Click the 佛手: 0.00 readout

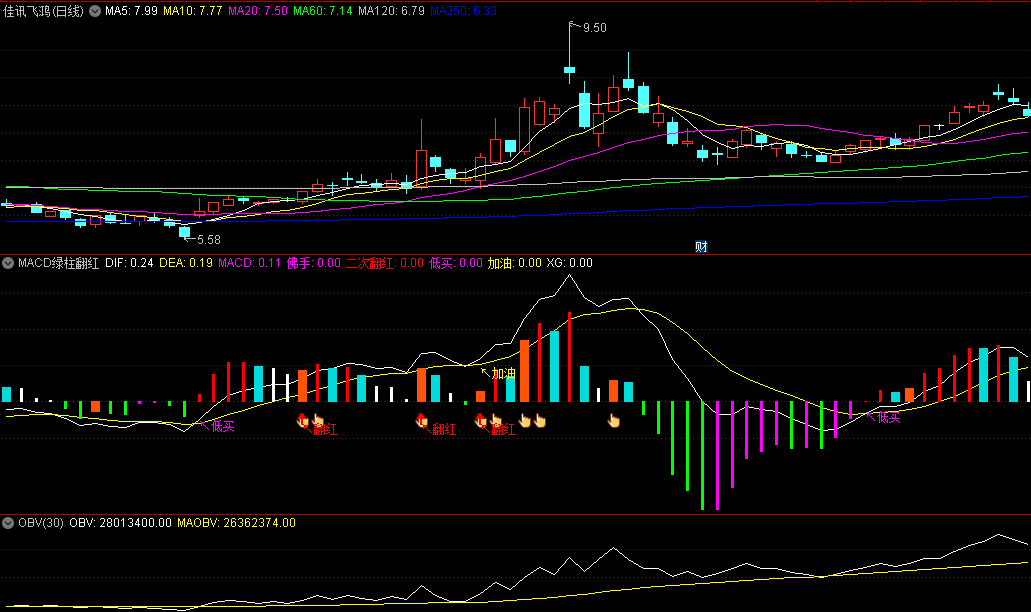click(314, 263)
